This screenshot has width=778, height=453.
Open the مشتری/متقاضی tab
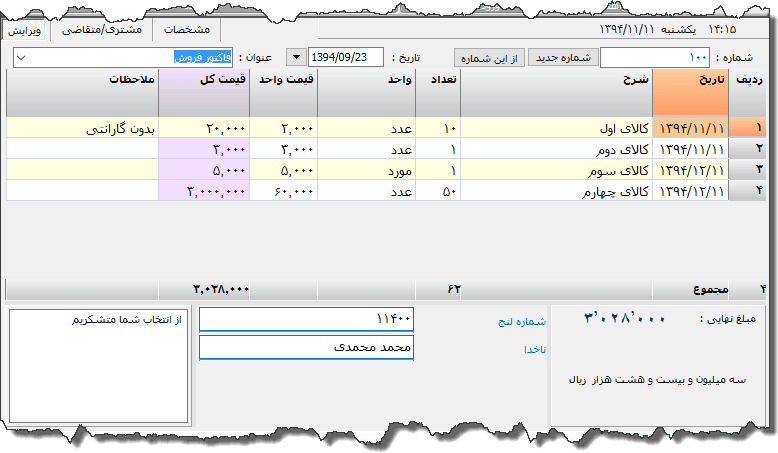(x=101, y=30)
